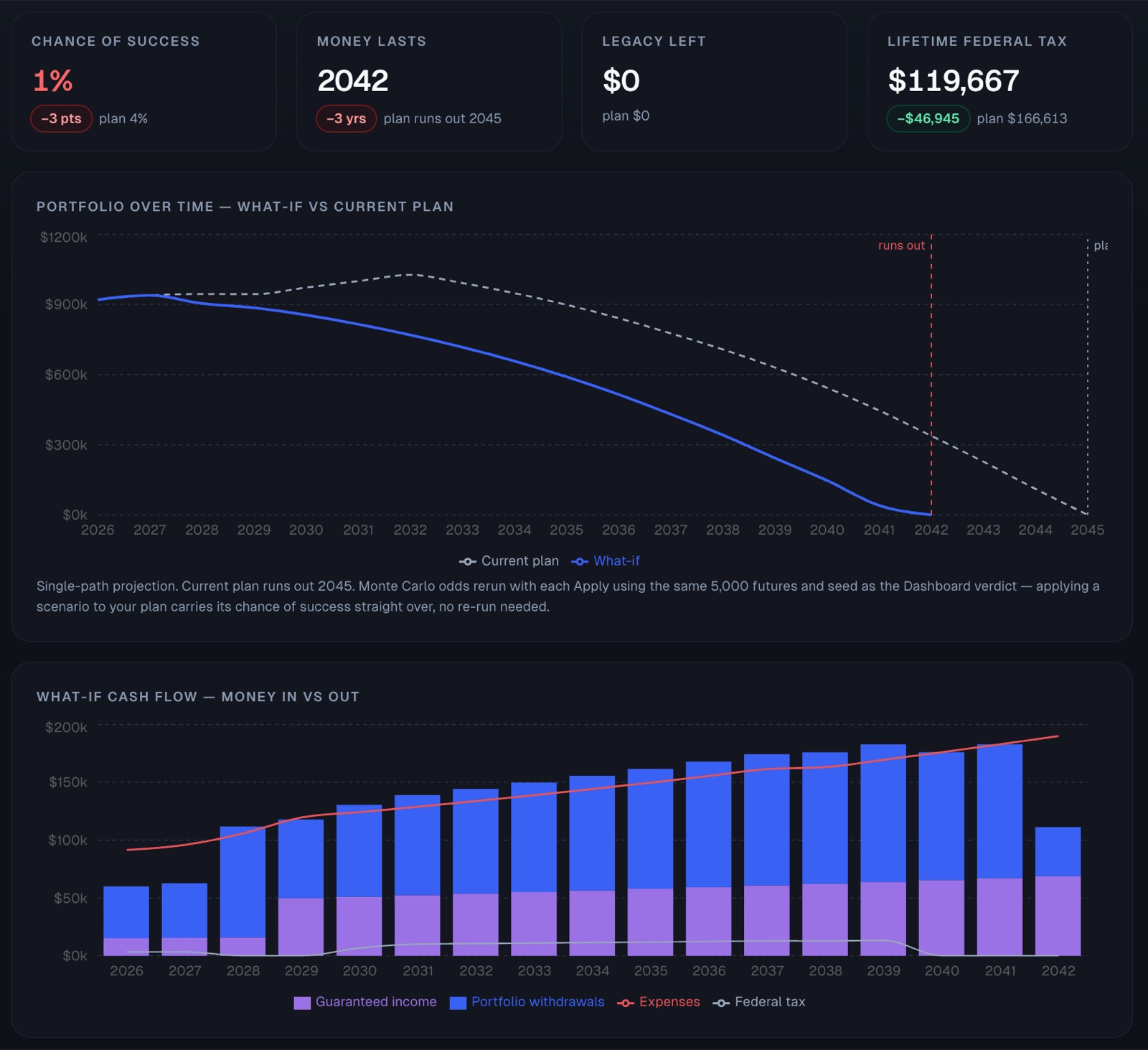The height and width of the screenshot is (1050, 1148).
Task: Toggle Guaranteed income legend item
Action: [x=365, y=1002]
